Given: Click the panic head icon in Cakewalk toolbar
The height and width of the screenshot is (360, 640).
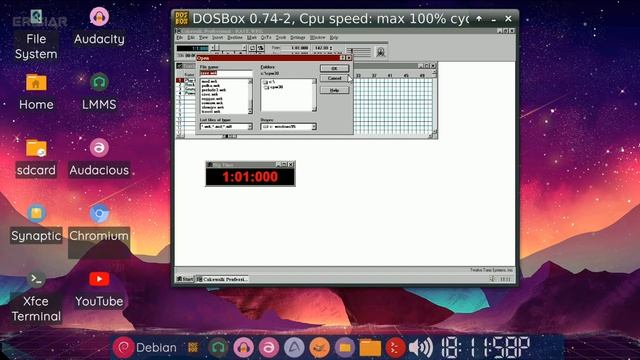Looking at the screenshot, I should [x=380, y=52].
